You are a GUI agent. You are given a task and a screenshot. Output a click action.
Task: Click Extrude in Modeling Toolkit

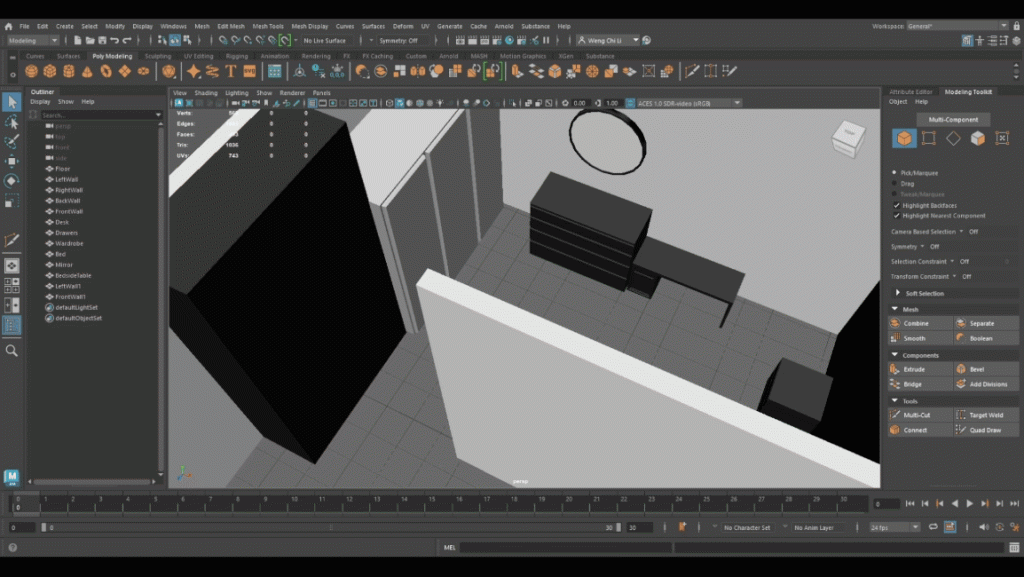pyautogui.click(x=914, y=369)
